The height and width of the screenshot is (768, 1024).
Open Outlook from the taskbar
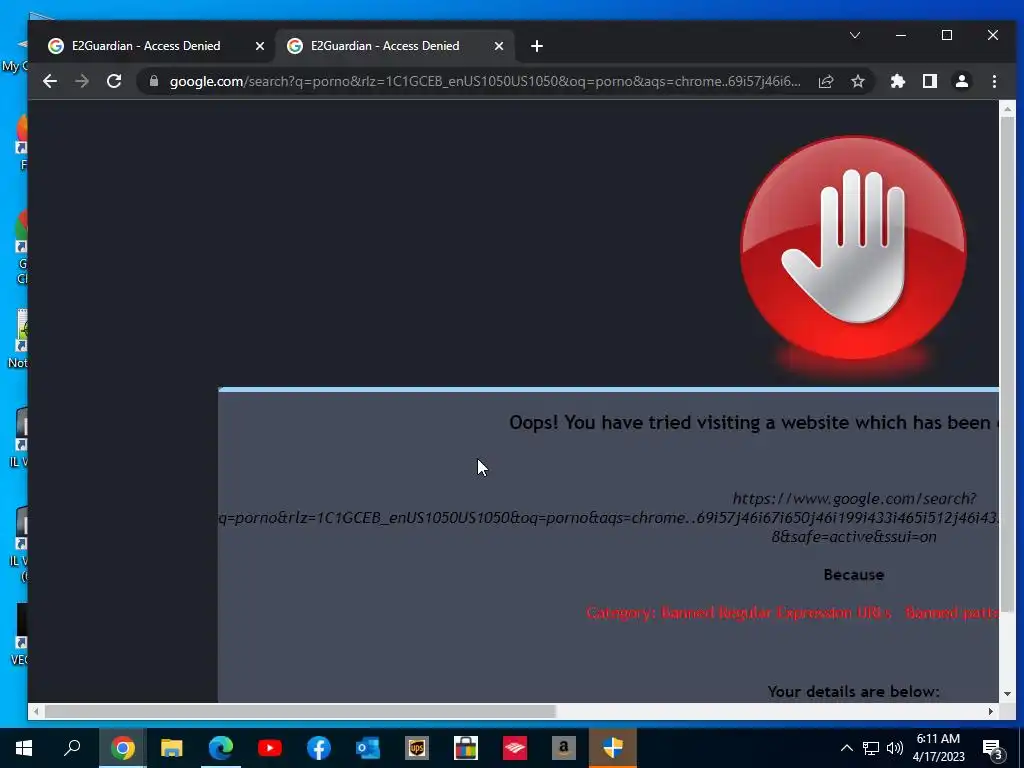click(x=368, y=748)
